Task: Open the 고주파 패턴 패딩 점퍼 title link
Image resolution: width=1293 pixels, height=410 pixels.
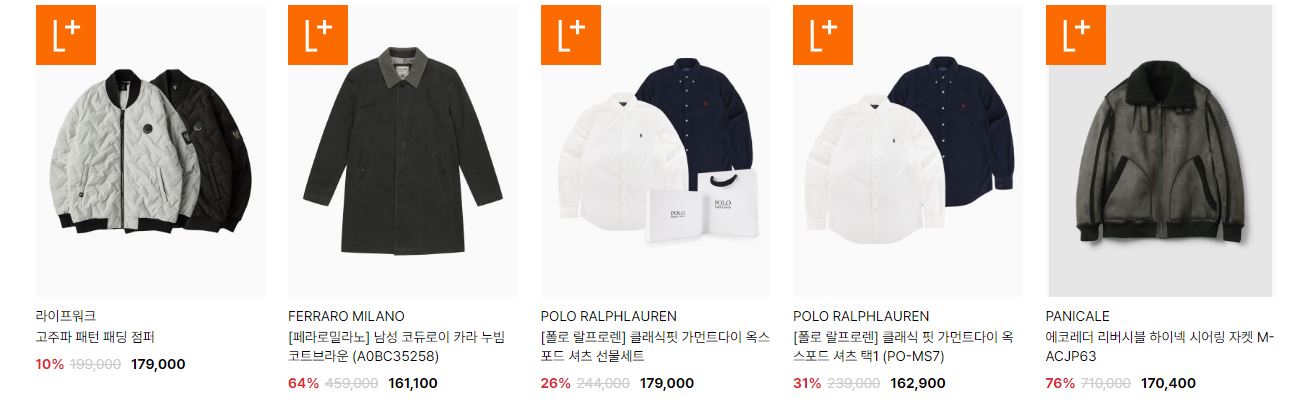Action: 95,337
